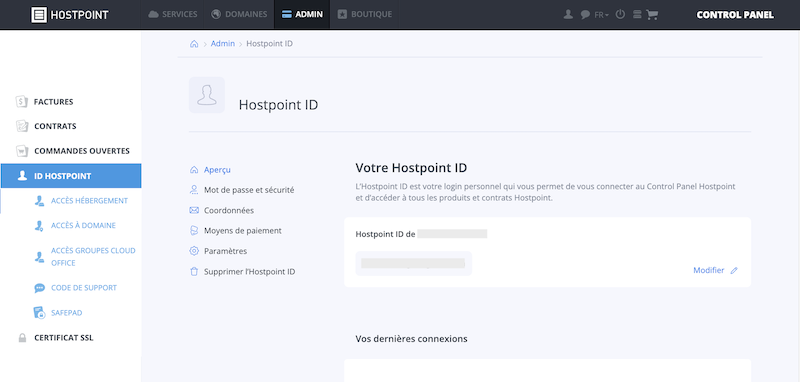Screen dimensions: 800x382
Task: Click the Control Panel label
Action: (735, 15)
